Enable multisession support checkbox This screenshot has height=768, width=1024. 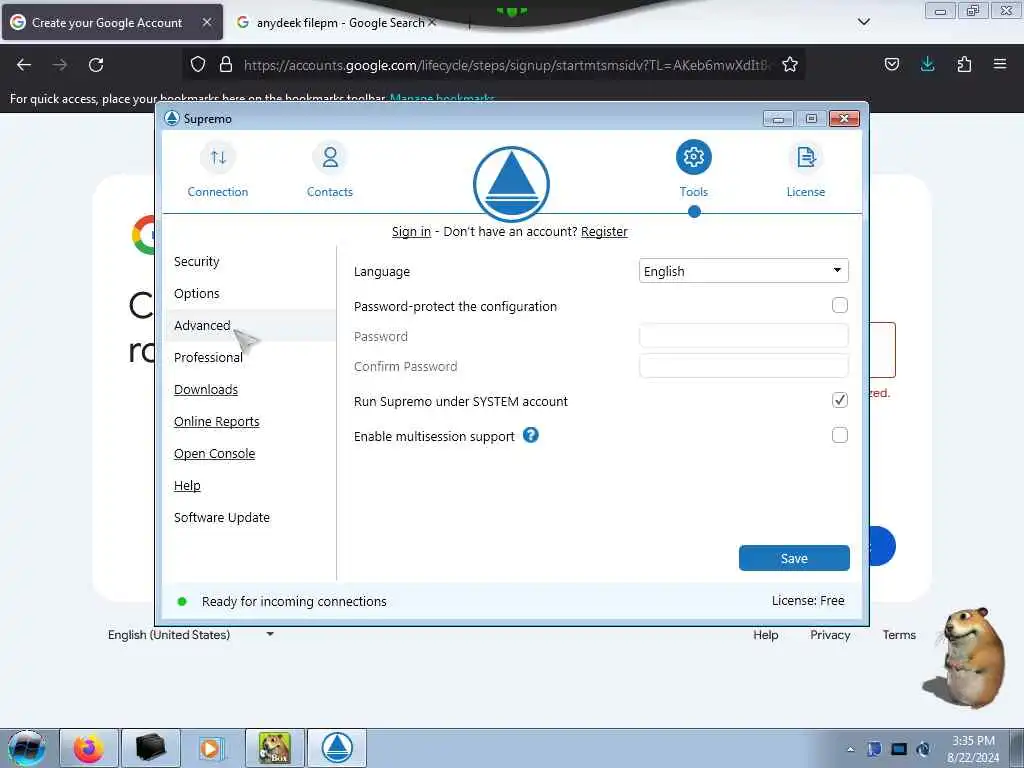point(840,435)
